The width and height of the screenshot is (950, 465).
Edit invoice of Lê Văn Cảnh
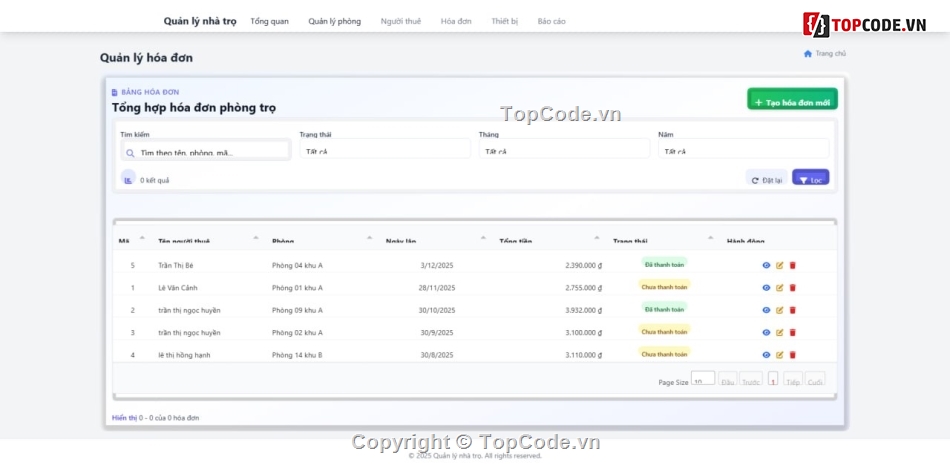780,287
